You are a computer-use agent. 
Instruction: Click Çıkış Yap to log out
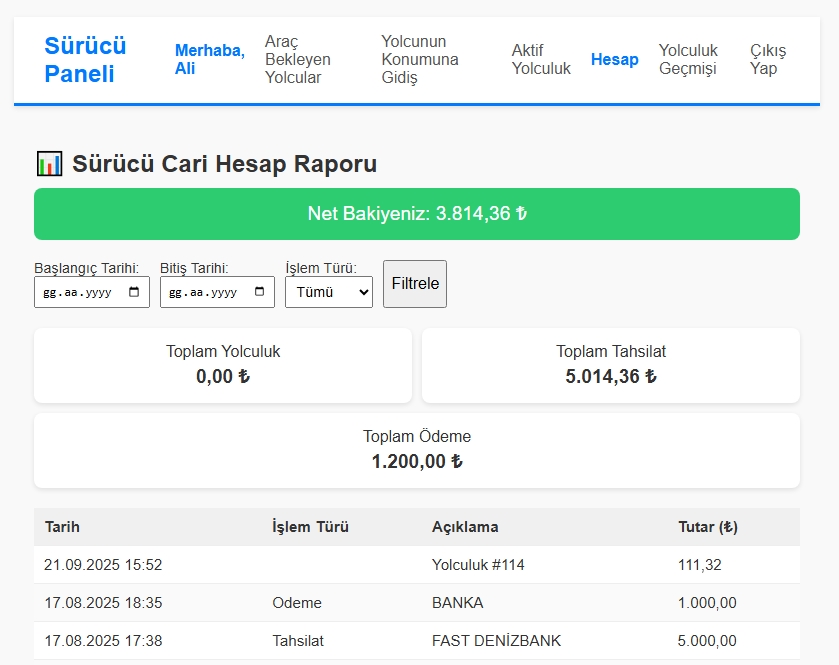(766, 60)
